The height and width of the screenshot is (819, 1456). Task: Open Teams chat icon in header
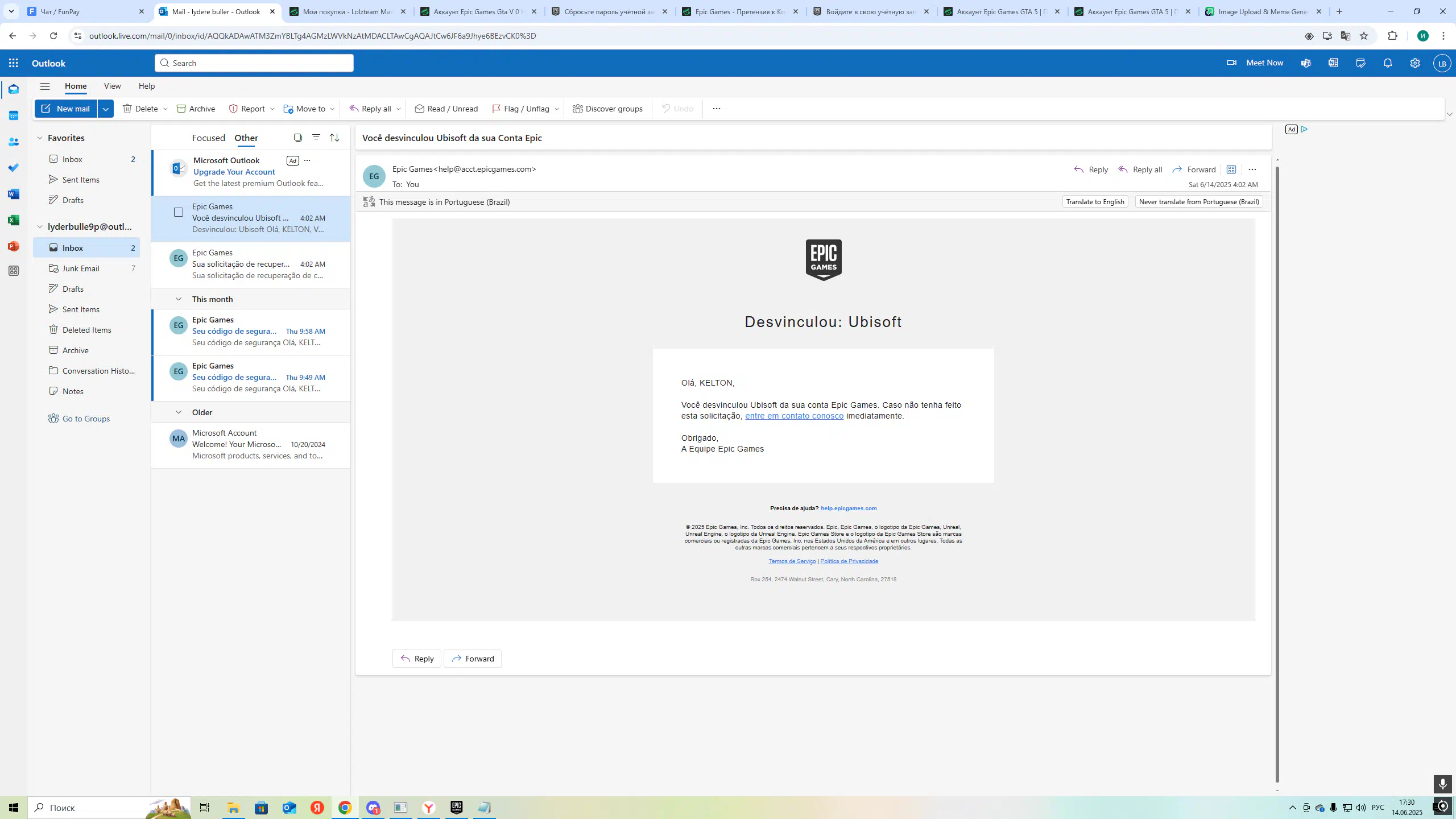[x=1306, y=63]
